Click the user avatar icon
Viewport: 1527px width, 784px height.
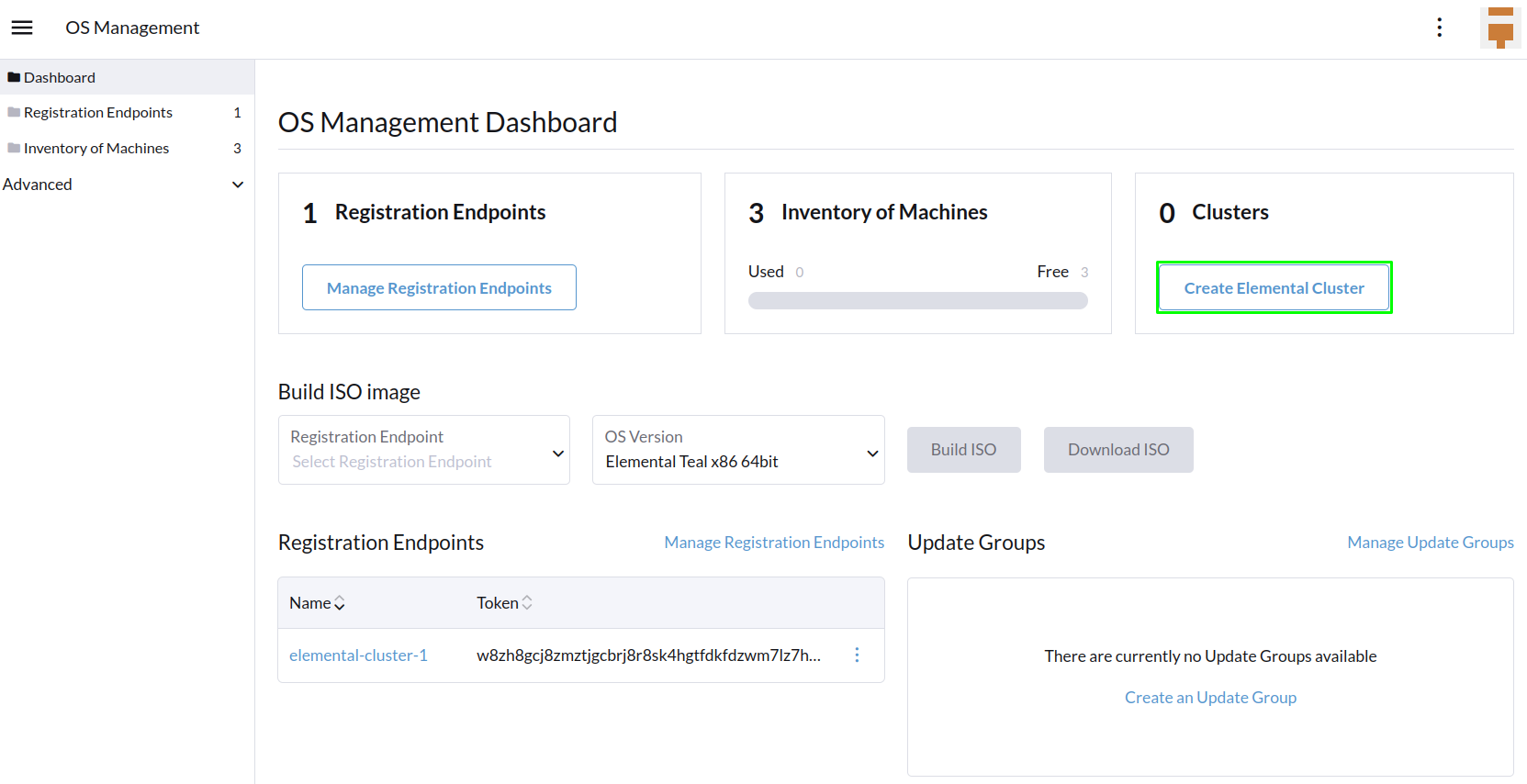[1500, 28]
